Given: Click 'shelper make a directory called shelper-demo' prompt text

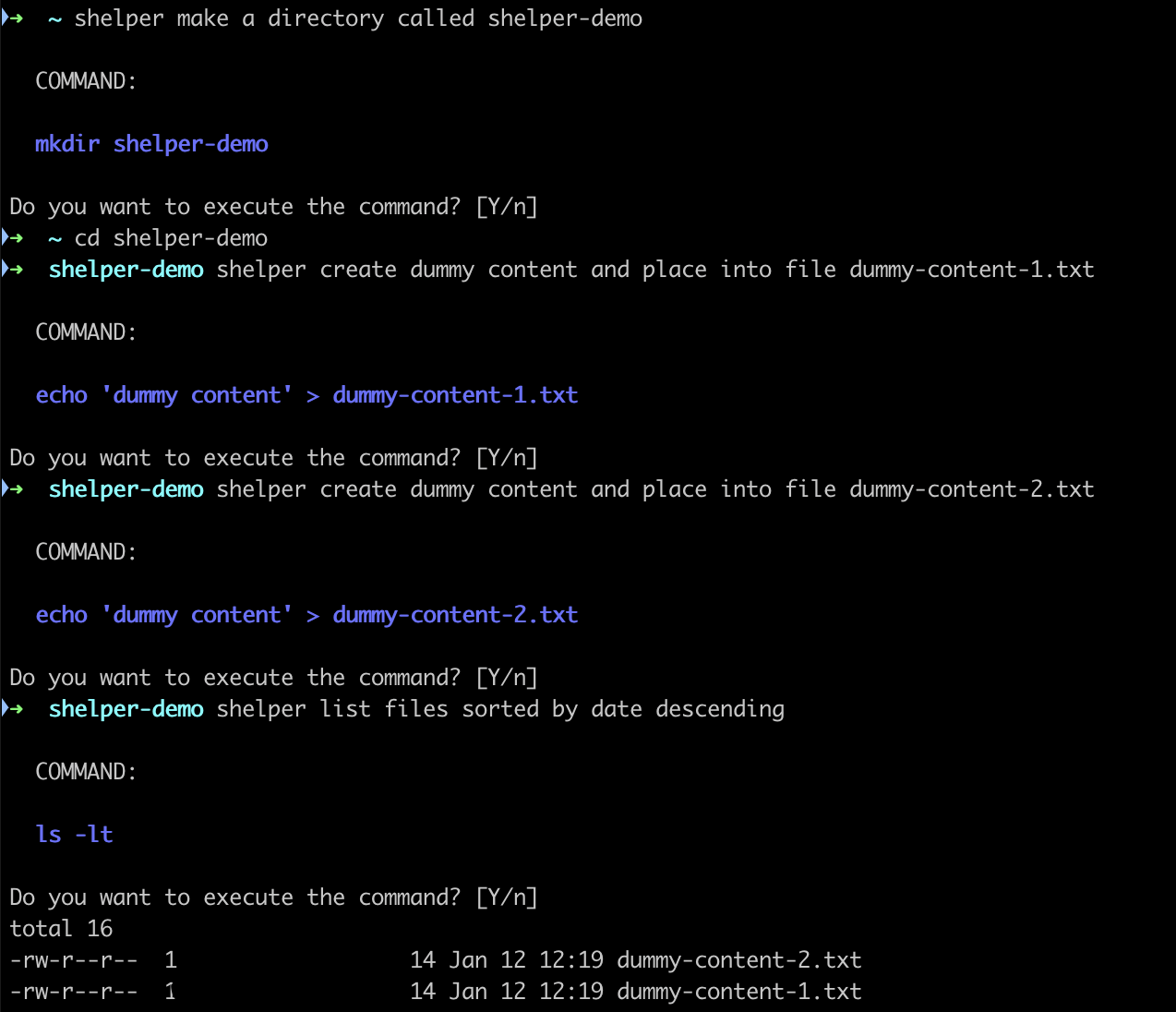Looking at the screenshot, I should click(358, 18).
